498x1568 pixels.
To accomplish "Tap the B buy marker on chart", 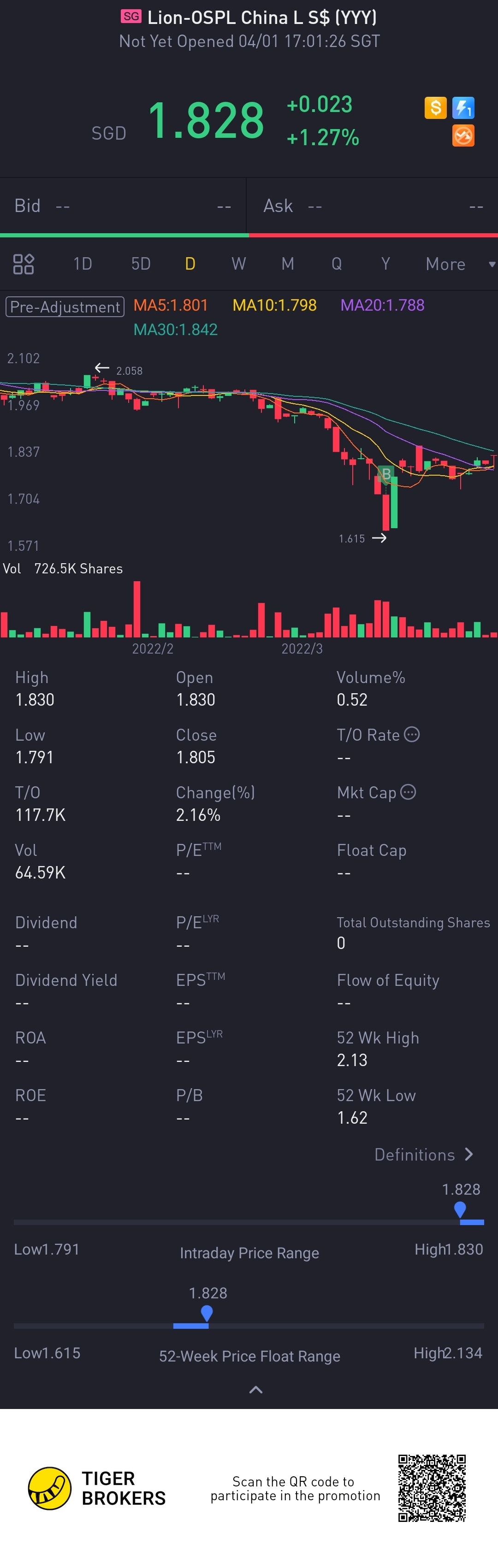I will click(385, 474).
